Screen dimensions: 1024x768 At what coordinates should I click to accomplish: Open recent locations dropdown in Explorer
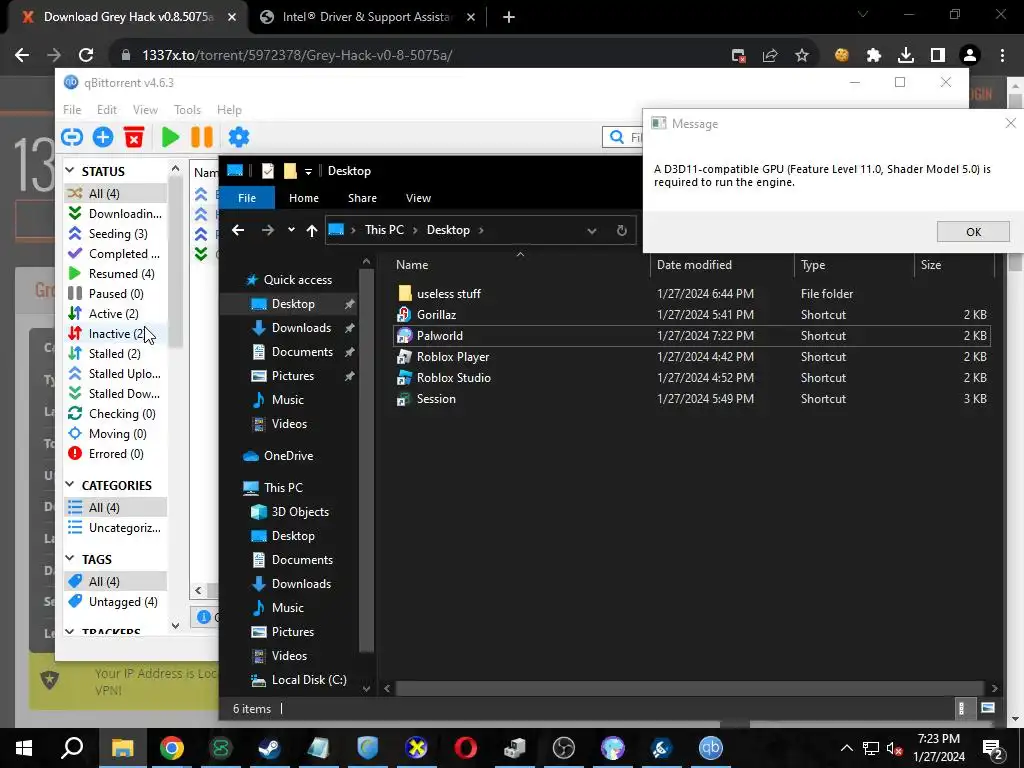pyautogui.click(x=291, y=230)
